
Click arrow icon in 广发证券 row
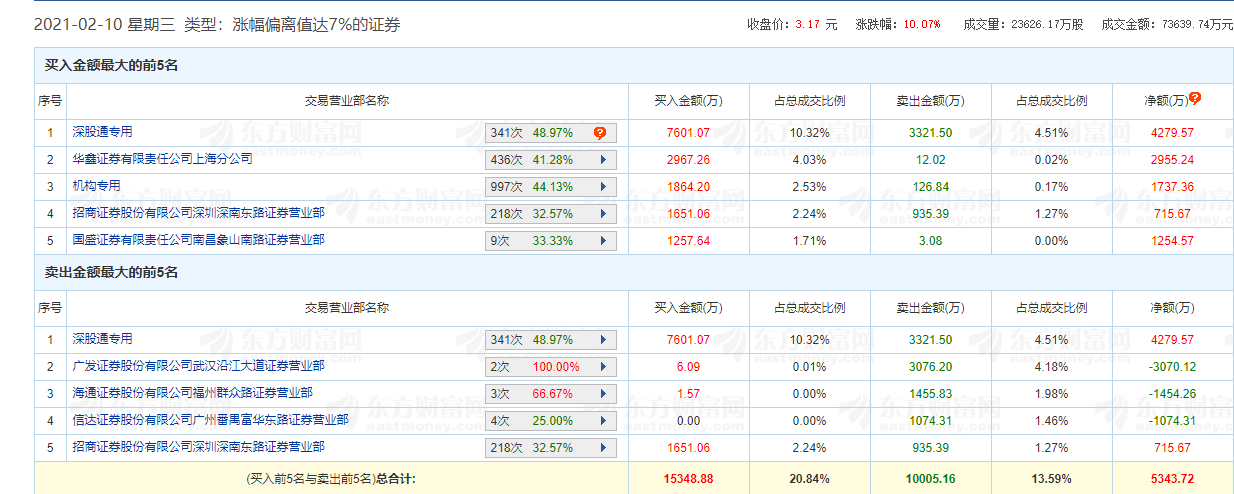point(602,367)
